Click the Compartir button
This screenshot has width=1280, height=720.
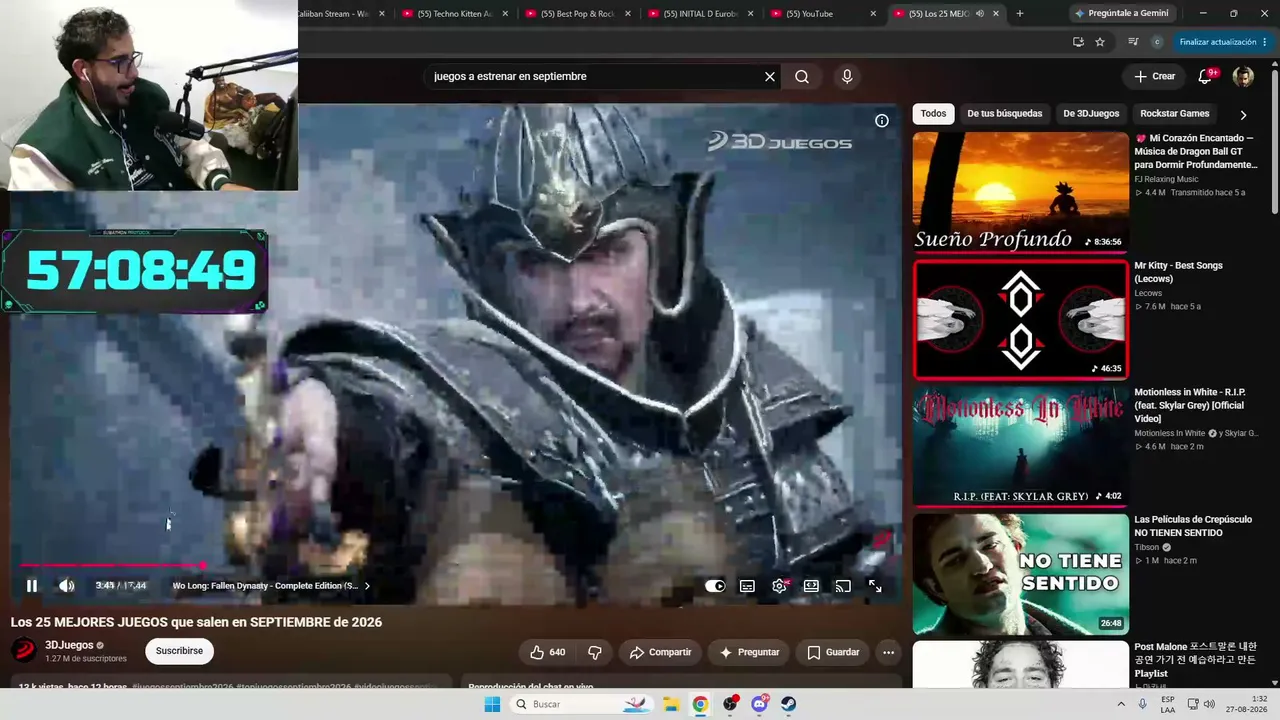[660, 652]
